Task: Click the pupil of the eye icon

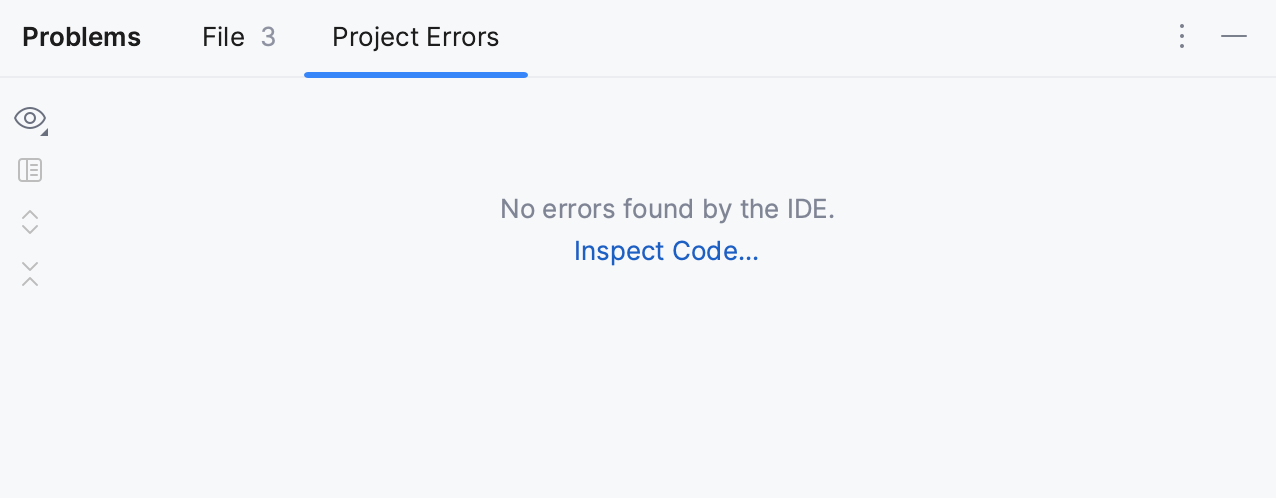Action: (x=30, y=119)
